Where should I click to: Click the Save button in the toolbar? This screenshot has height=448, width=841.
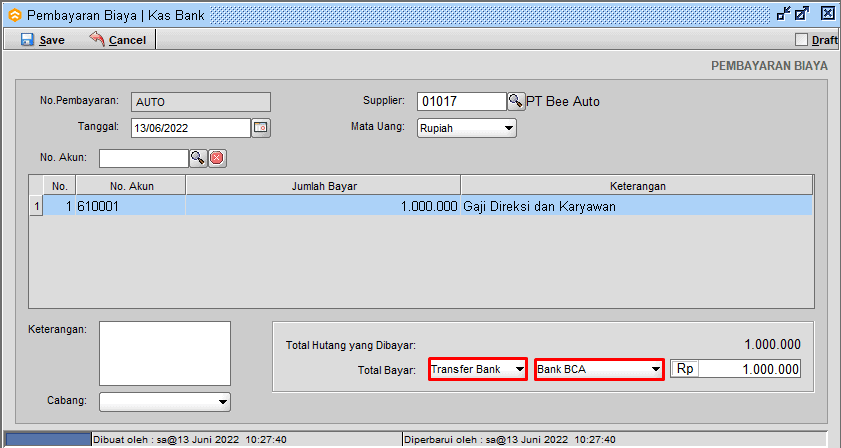click(42, 40)
